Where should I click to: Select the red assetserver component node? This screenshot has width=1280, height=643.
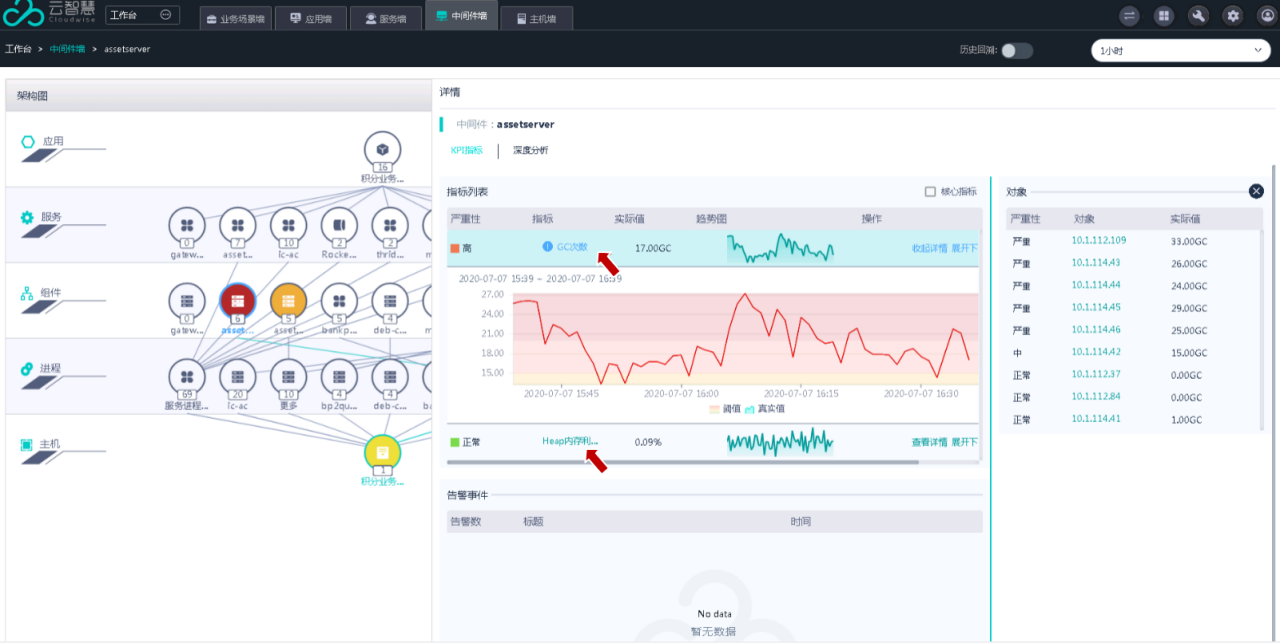(x=237, y=301)
